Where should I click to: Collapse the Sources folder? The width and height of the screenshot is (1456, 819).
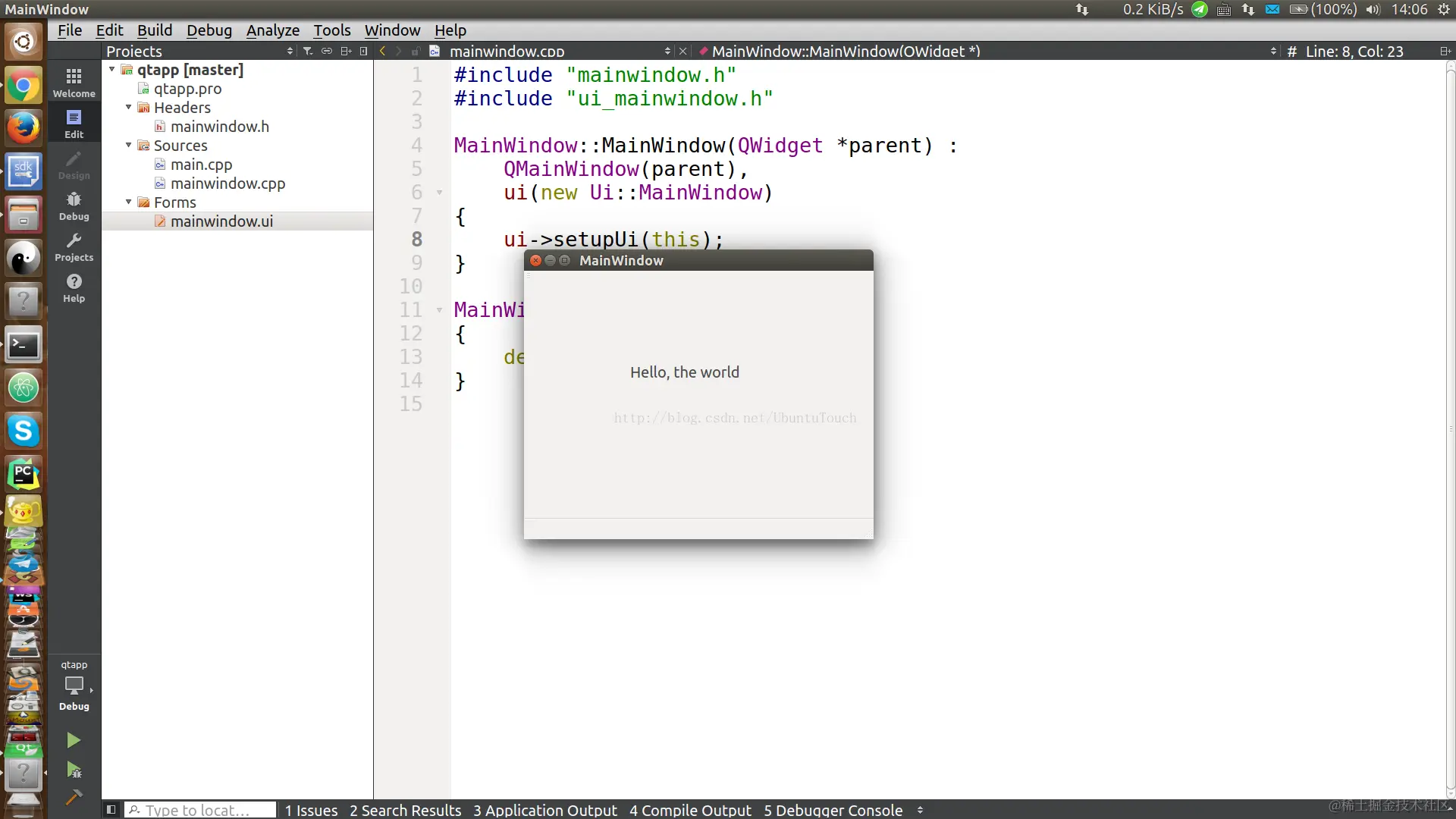[128, 145]
